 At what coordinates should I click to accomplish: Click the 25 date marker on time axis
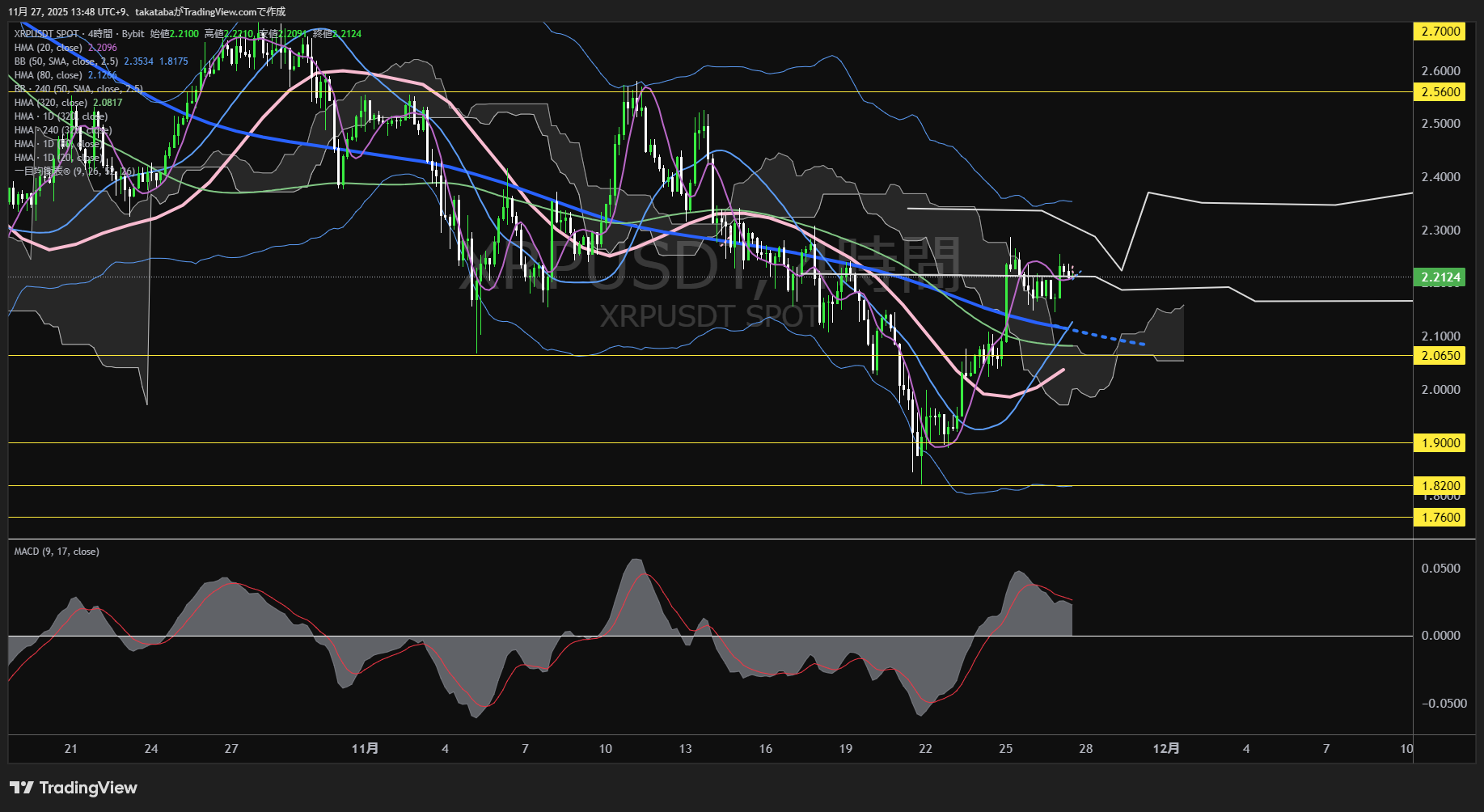(1005, 749)
